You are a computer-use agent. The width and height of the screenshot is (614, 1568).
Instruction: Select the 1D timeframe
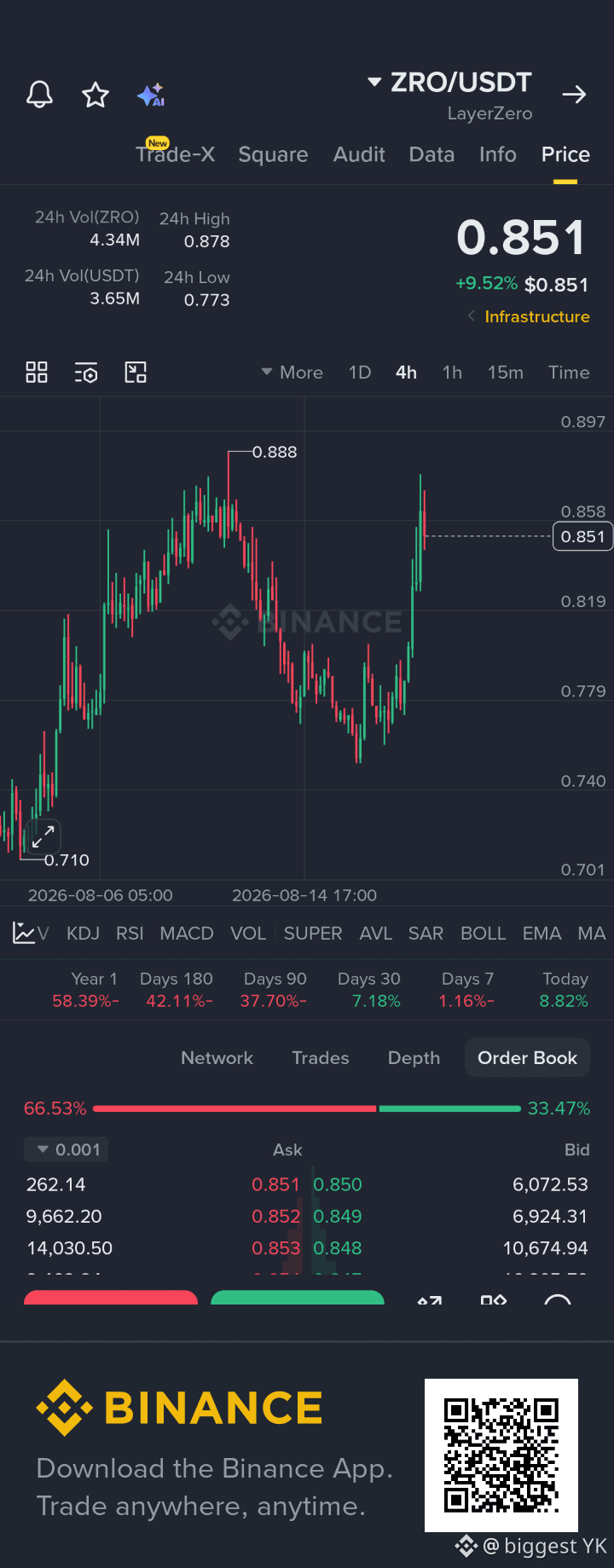click(x=360, y=373)
